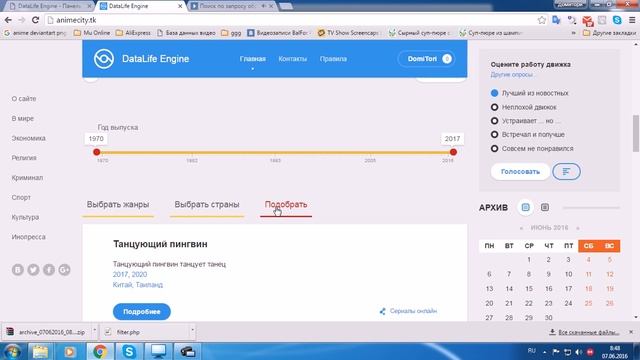Open the media player taskbar icon
This screenshot has width=640, height=360.
tap(69, 351)
